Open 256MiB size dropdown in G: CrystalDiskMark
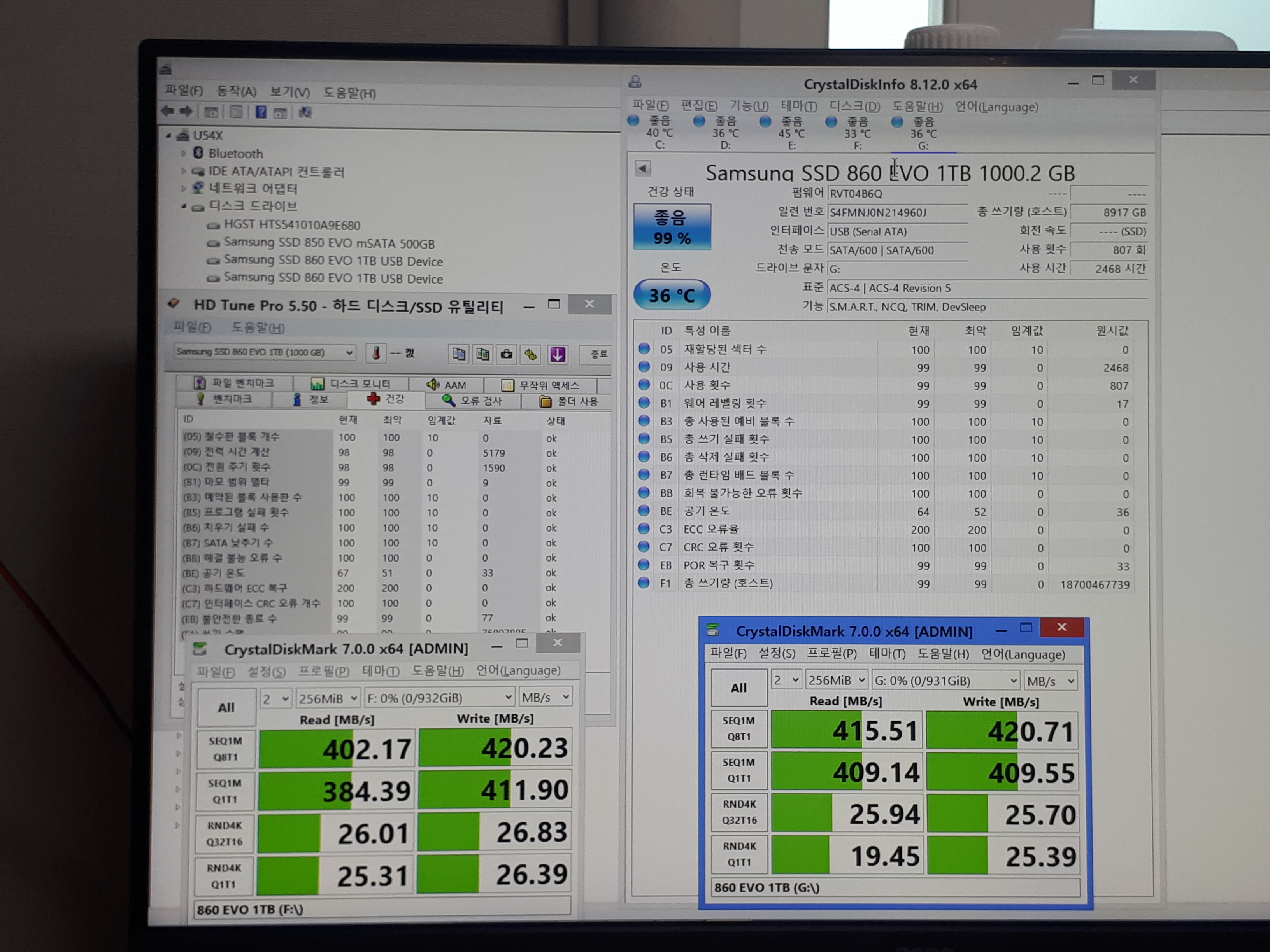 pyautogui.click(x=836, y=680)
